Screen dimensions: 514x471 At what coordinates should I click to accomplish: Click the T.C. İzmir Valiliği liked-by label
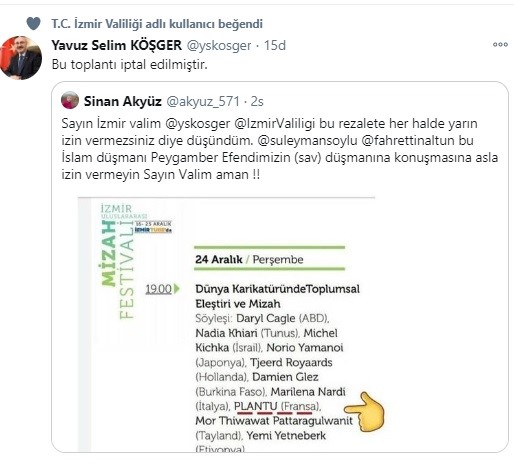(x=157, y=24)
